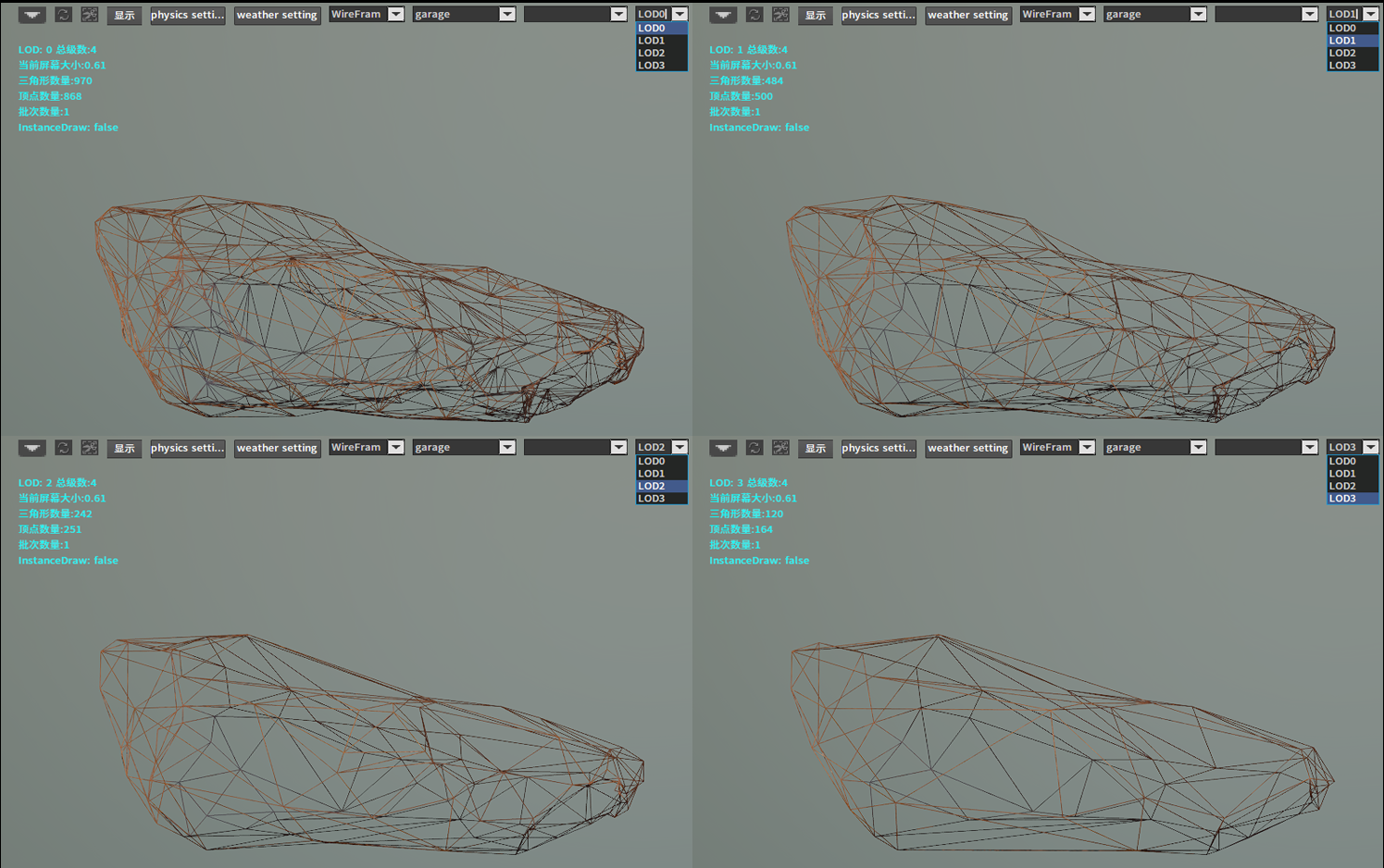The height and width of the screenshot is (868, 1384).
Task: Click weather setting in the LOD 2 viewport
Action: (277, 448)
